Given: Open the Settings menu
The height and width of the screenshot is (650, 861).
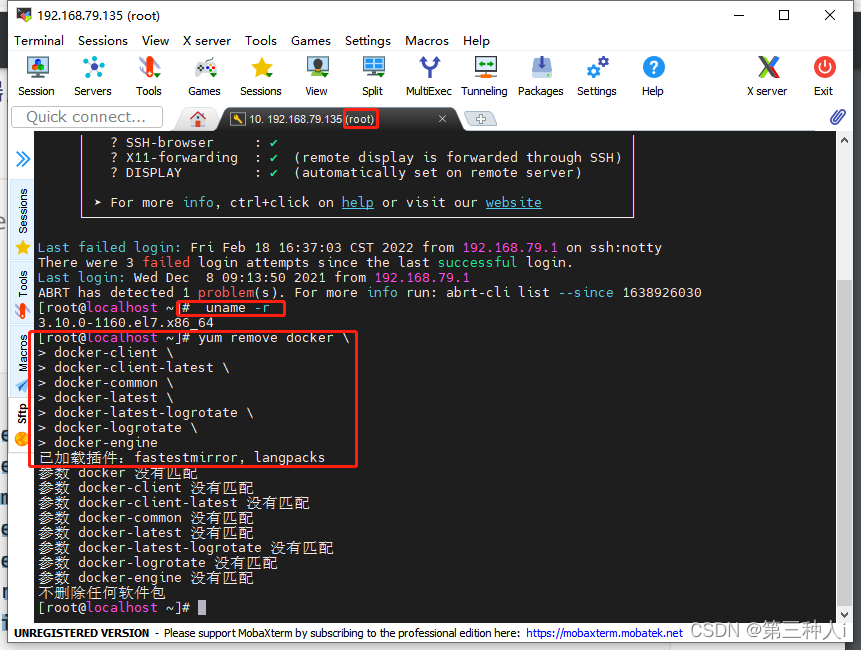Looking at the screenshot, I should click(x=368, y=41).
